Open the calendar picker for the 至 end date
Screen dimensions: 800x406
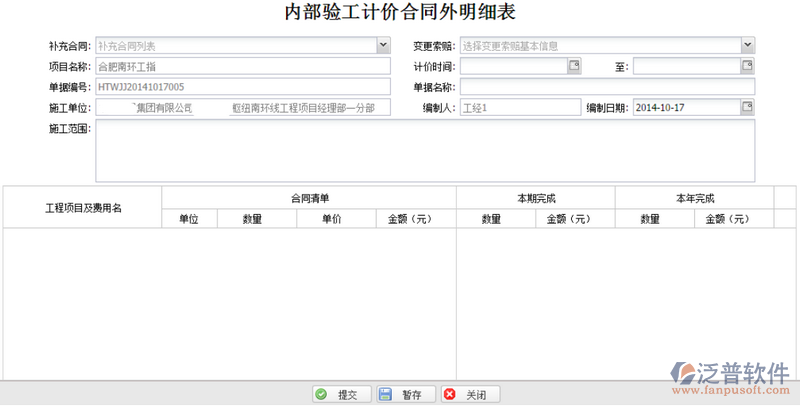click(x=746, y=66)
